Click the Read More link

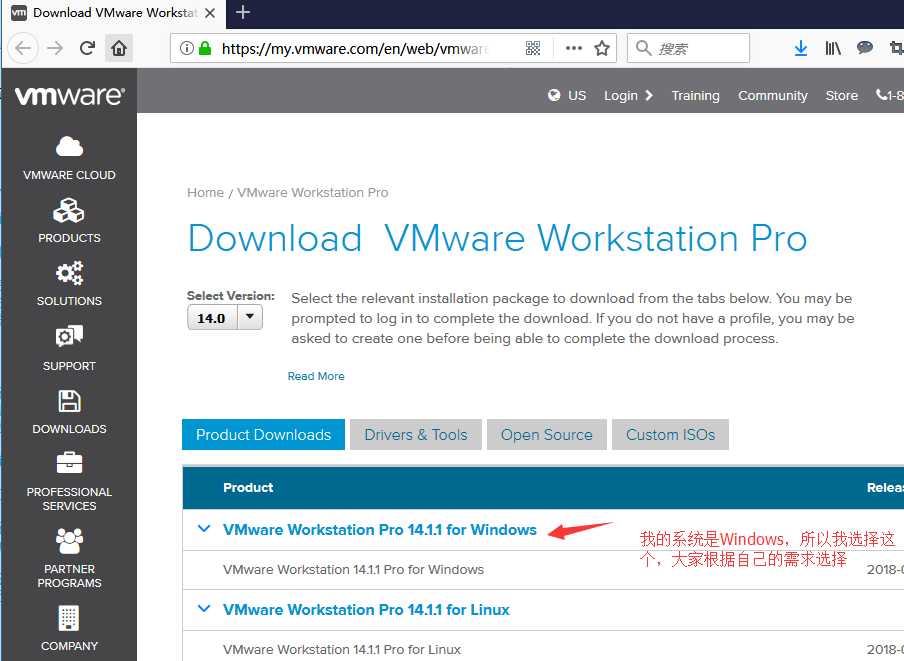316,376
